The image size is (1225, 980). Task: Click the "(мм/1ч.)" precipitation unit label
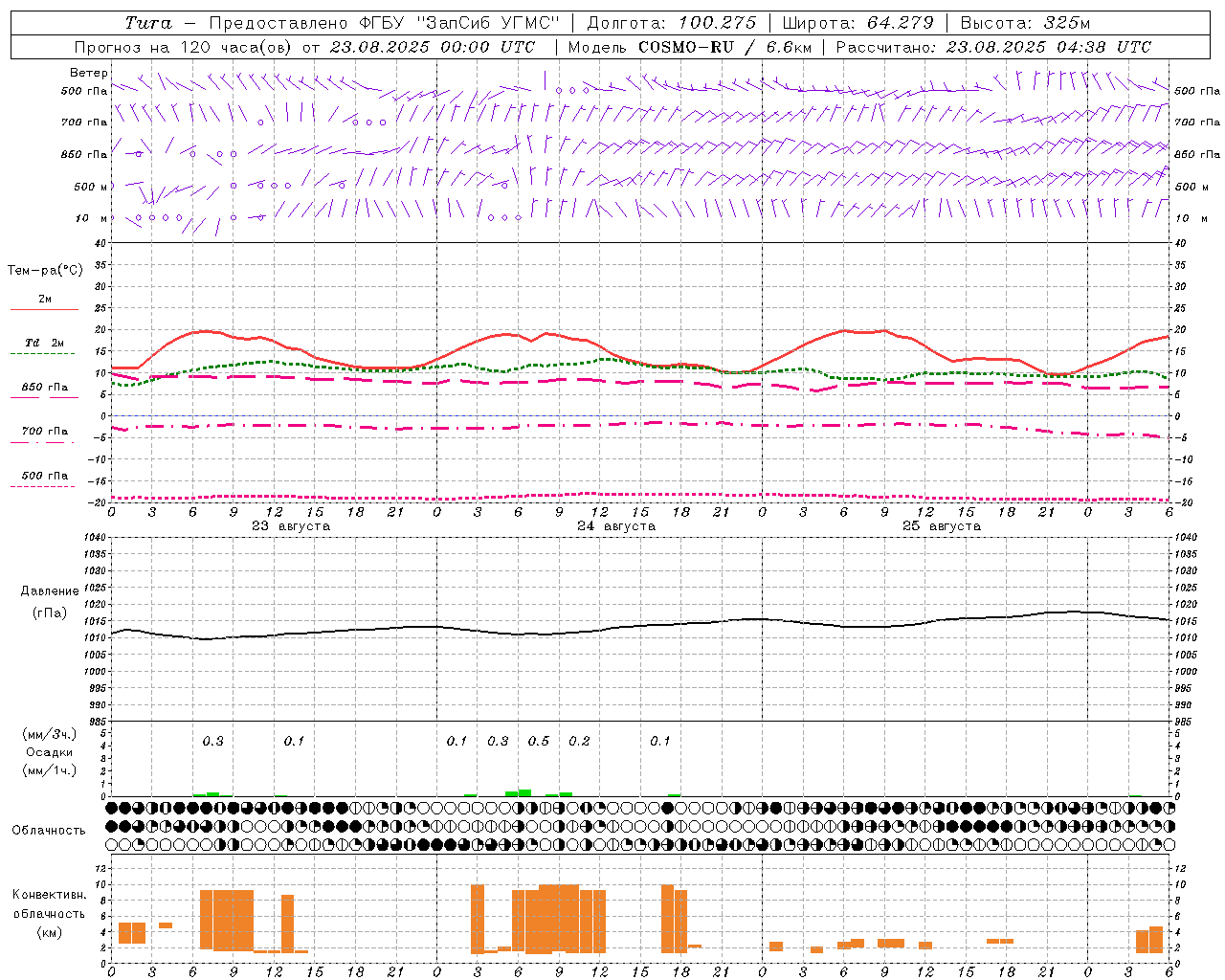50,770
